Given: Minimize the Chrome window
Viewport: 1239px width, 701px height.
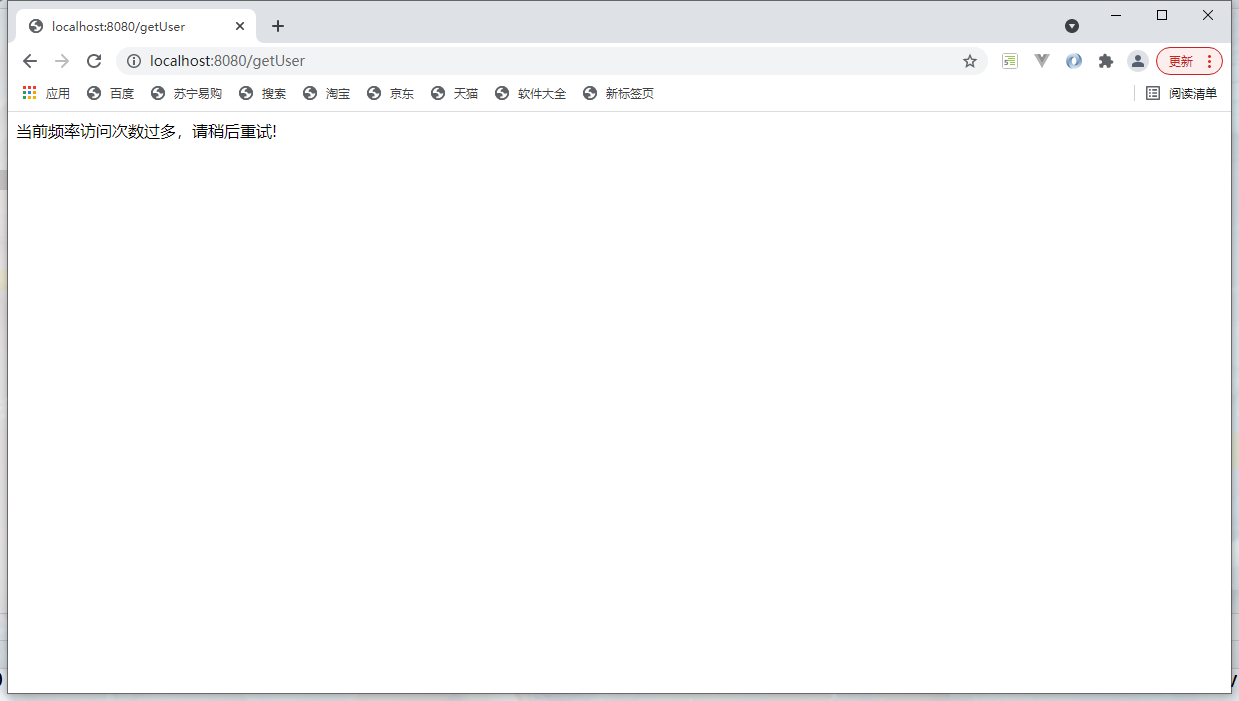Looking at the screenshot, I should [x=1116, y=15].
